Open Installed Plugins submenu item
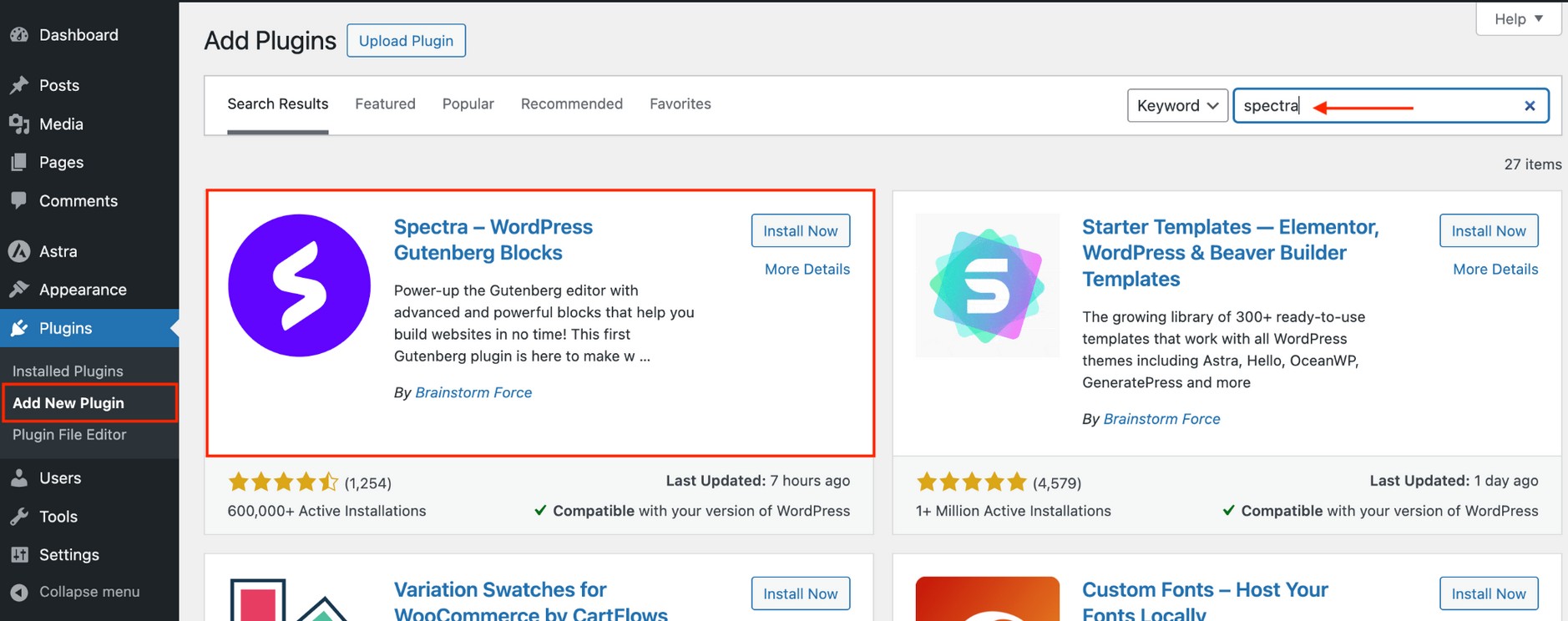Image resolution: width=1568 pixels, height=621 pixels. click(68, 371)
